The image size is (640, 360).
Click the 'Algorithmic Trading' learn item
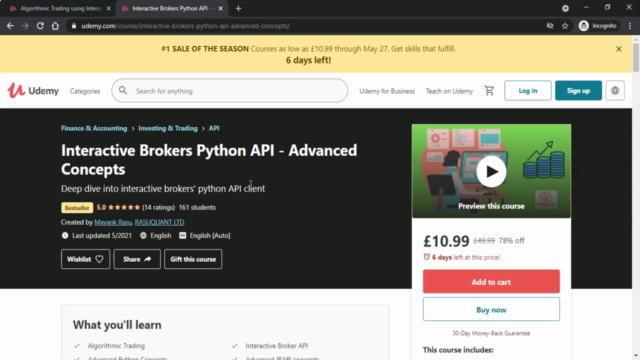(x=116, y=346)
